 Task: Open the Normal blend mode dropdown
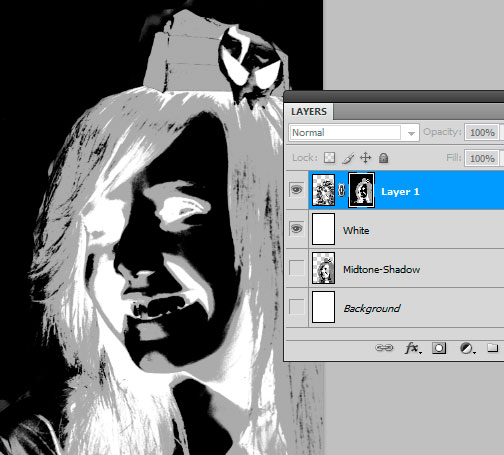click(354, 133)
